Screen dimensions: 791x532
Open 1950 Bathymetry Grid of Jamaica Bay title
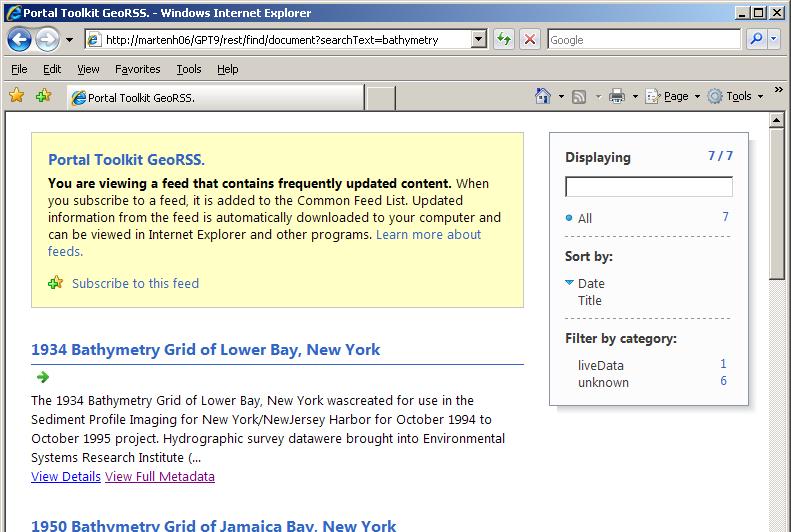214,525
